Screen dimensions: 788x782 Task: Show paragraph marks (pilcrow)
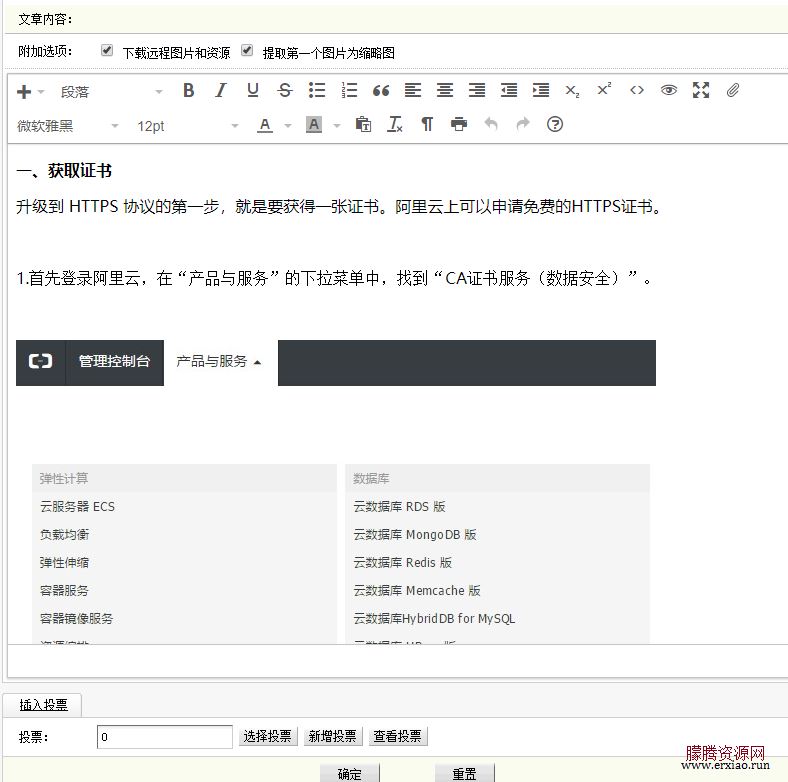427,124
